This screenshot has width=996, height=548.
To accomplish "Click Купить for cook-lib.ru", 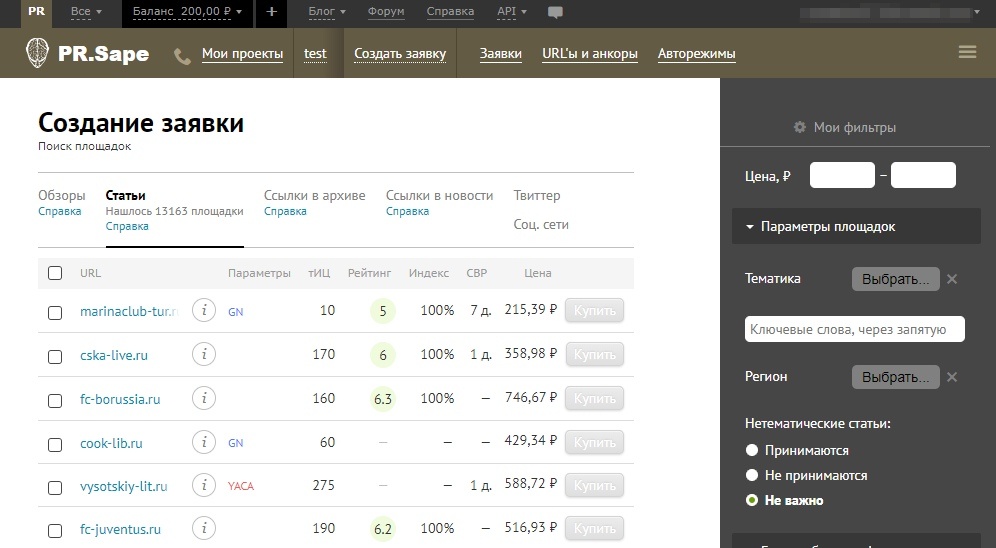I will [x=595, y=442].
